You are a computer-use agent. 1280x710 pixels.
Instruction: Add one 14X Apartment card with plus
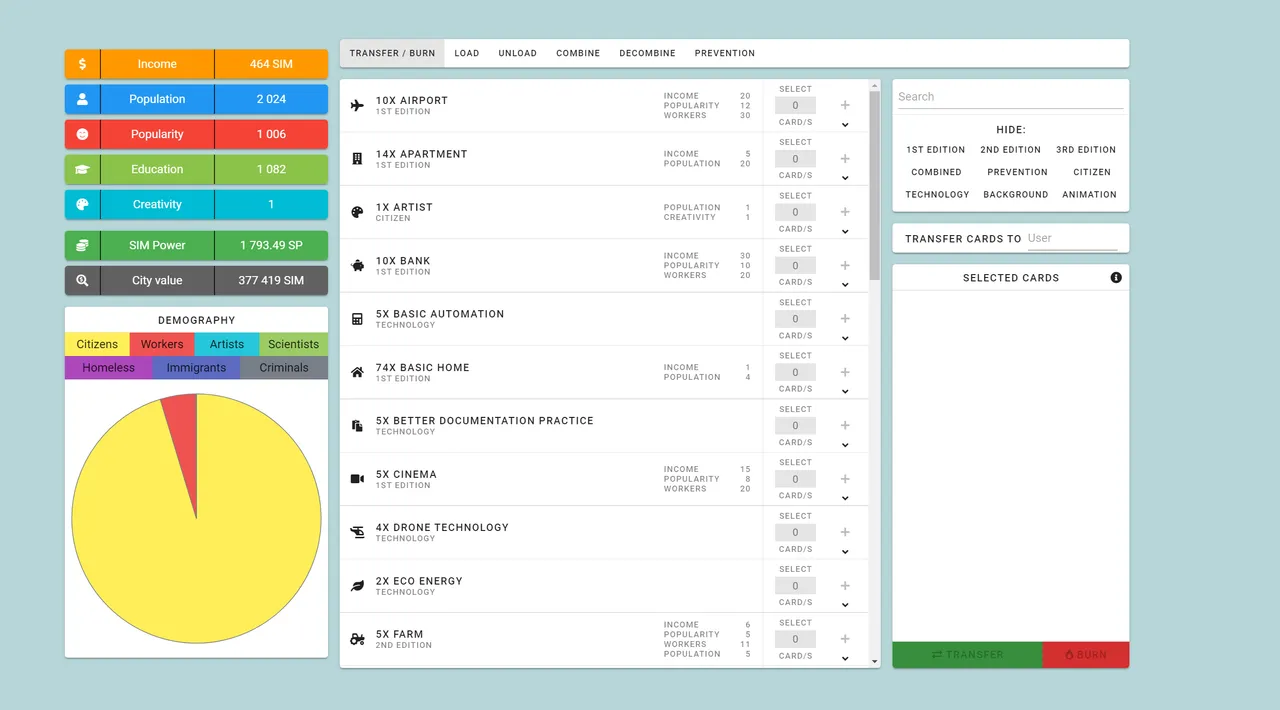(845, 159)
